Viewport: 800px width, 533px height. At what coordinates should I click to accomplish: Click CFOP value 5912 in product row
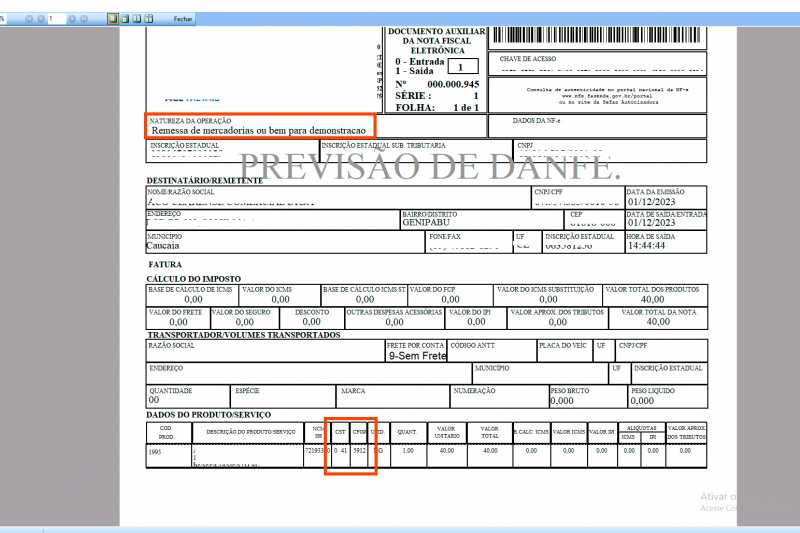[x=360, y=451]
